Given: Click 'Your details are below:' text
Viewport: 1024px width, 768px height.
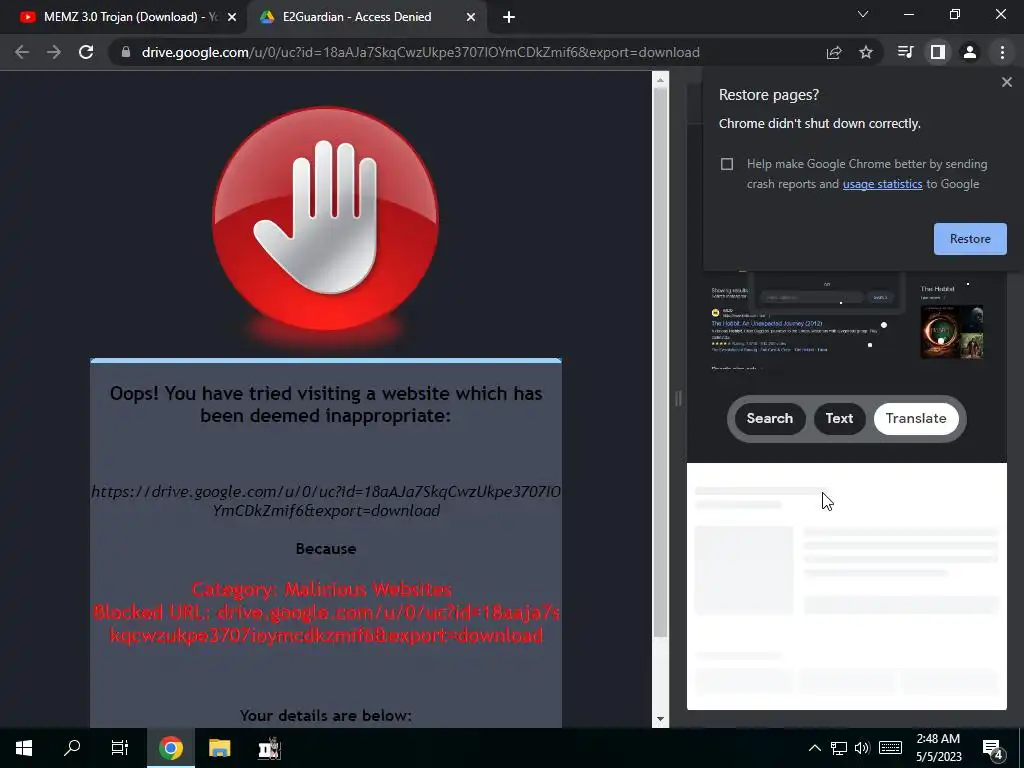Looking at the screenshot, I should [326, 716].
